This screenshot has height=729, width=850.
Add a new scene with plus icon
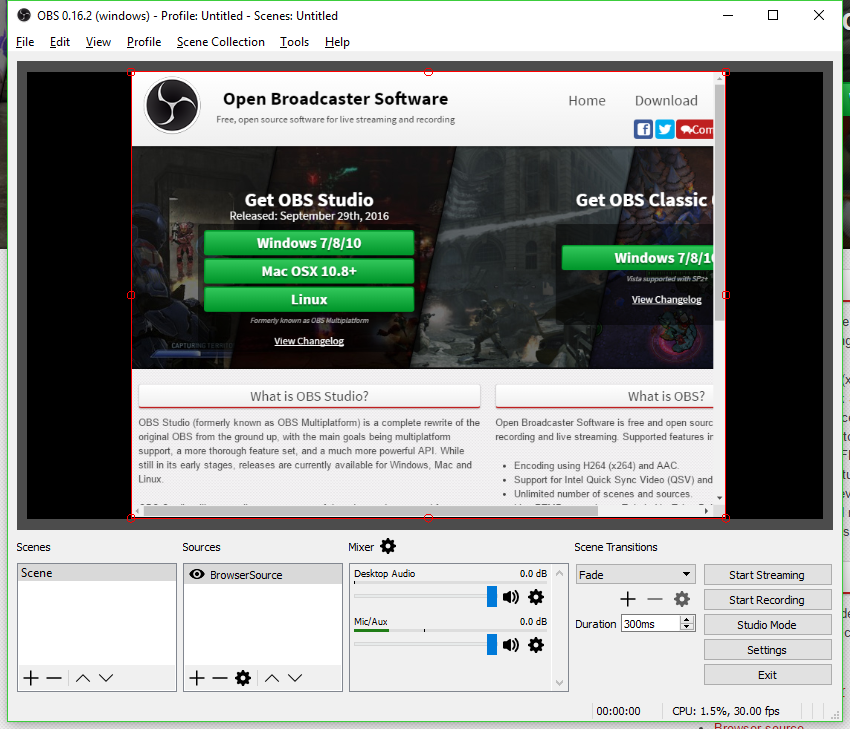tap(31, 678)
